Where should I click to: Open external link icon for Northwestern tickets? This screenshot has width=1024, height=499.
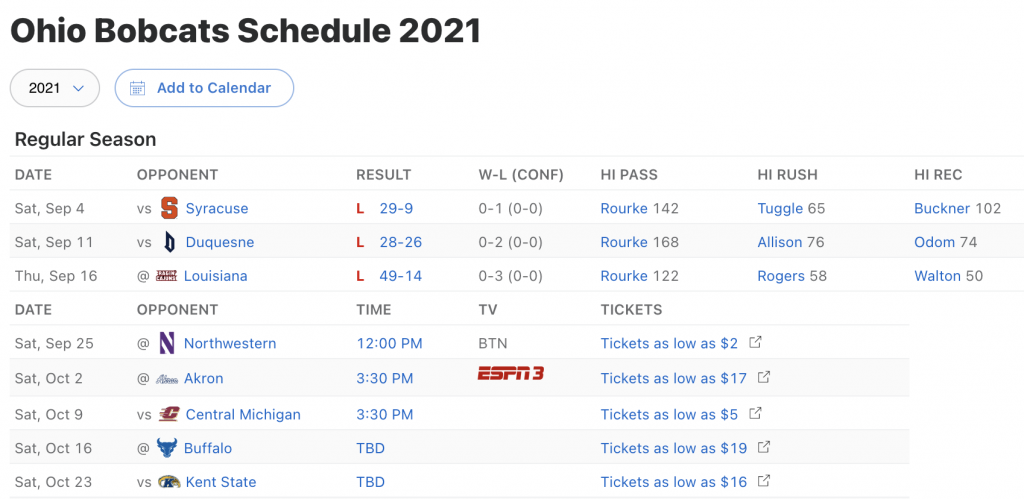point(755,342)
